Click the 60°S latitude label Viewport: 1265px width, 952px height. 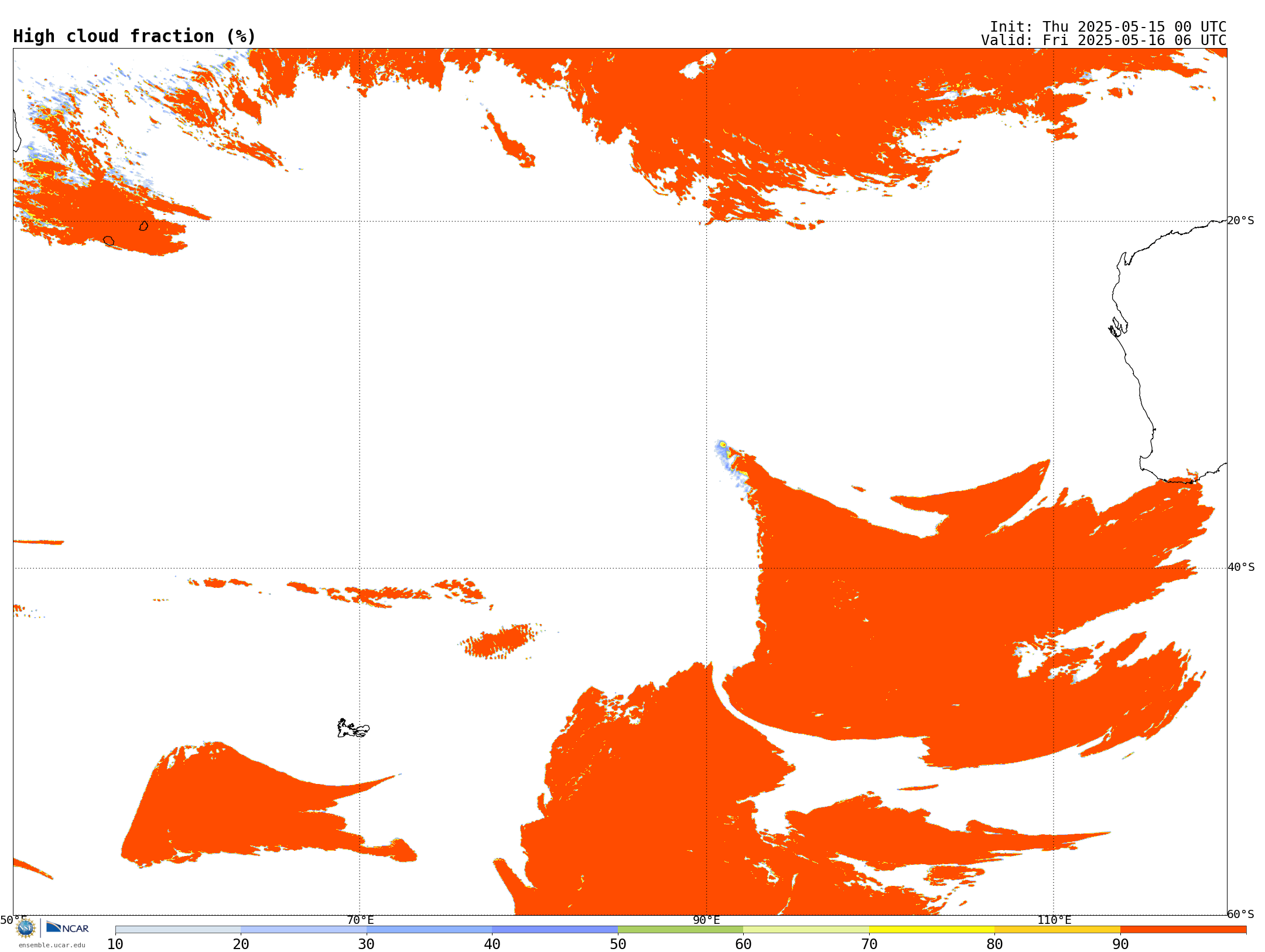pyautogui.click(x=1241, y=914)
